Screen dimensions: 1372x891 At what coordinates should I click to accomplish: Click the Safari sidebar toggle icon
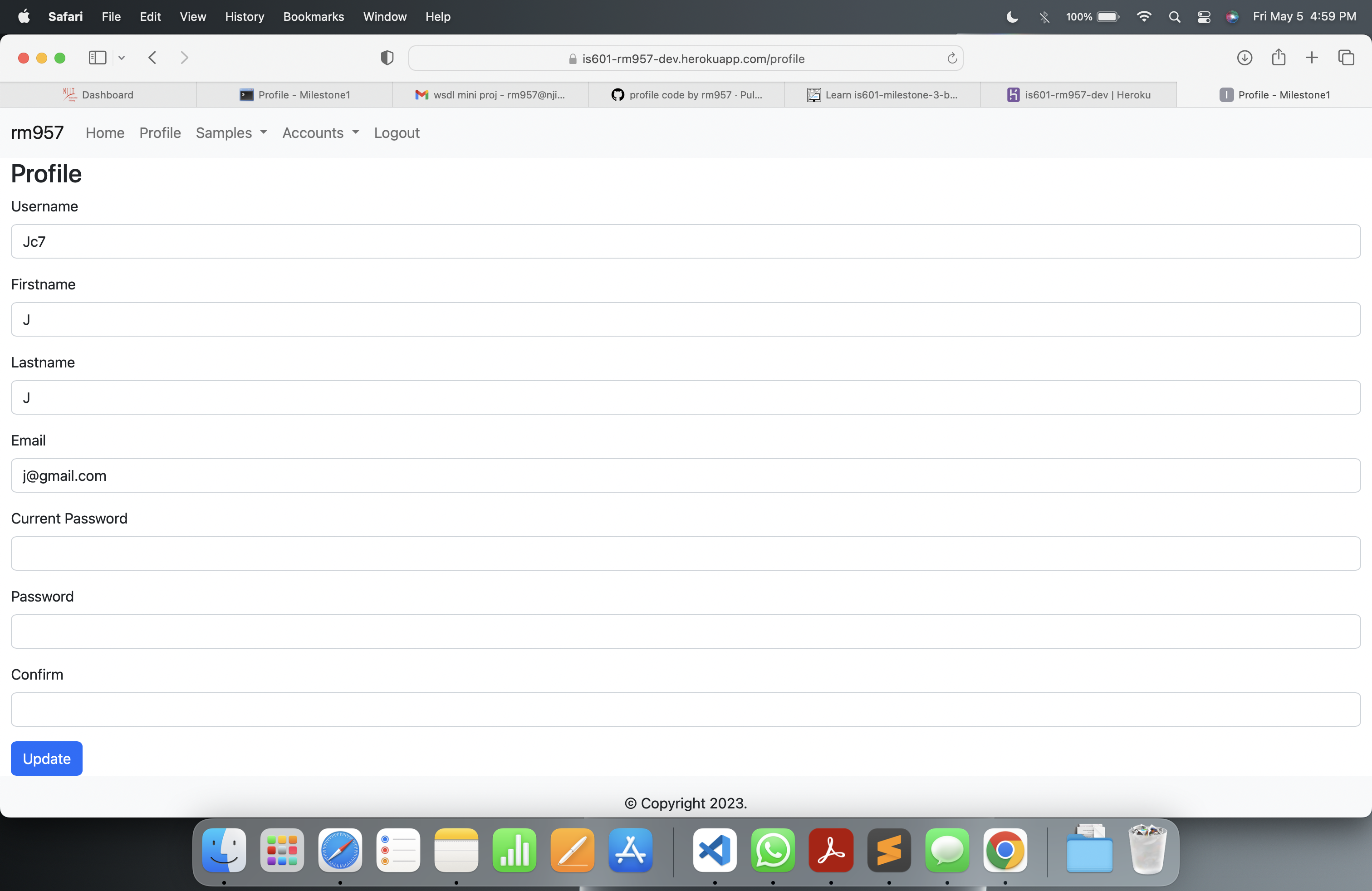(98, 58)
